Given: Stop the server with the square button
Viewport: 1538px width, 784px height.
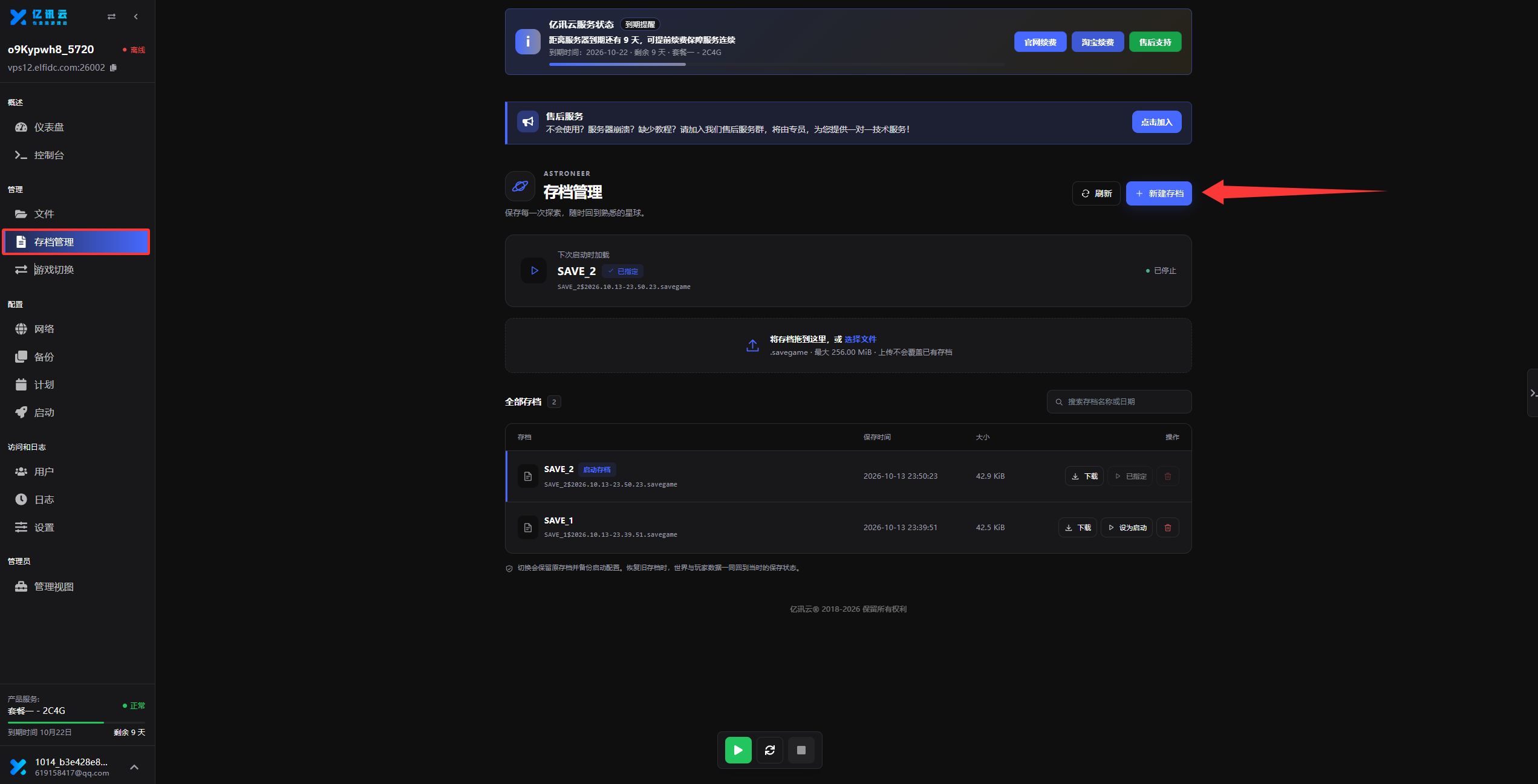Looking at the screenshot, I should [x=801, y=750].
